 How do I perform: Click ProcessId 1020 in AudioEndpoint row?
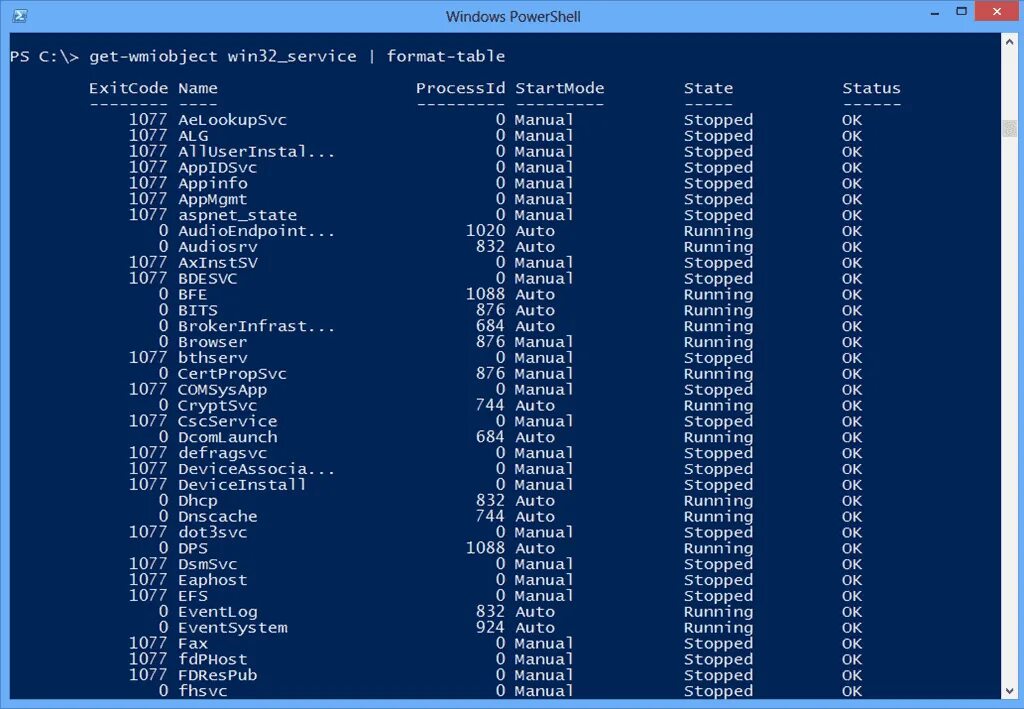click(485, 230)
